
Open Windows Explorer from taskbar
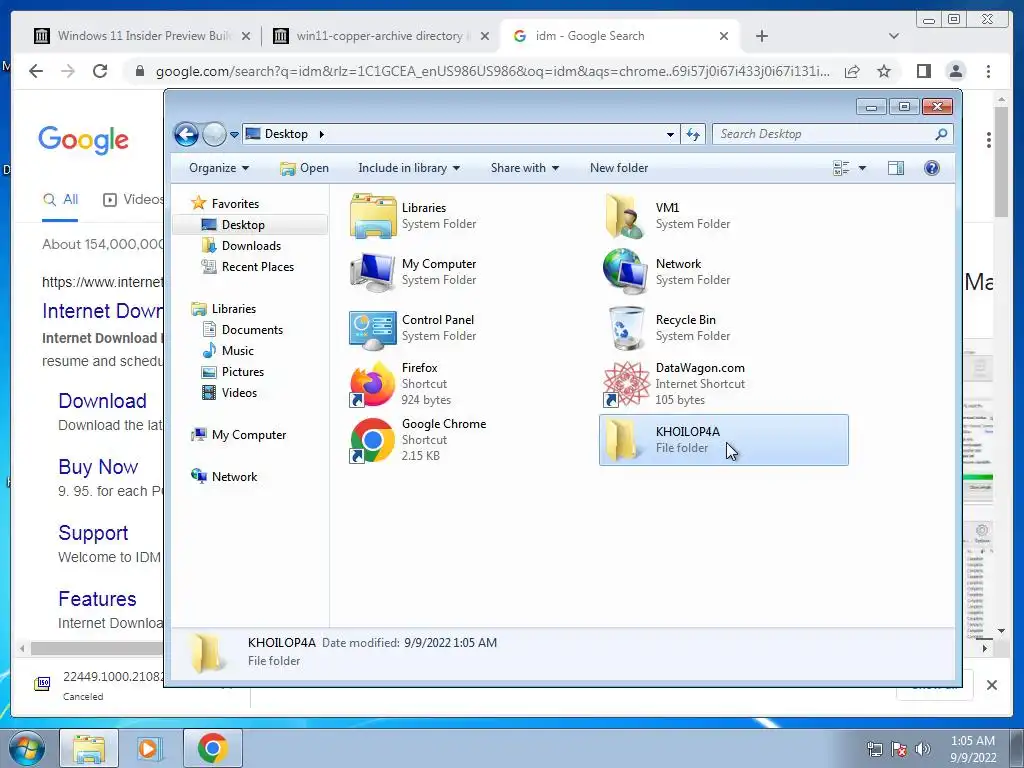click(x=89, y=748)
